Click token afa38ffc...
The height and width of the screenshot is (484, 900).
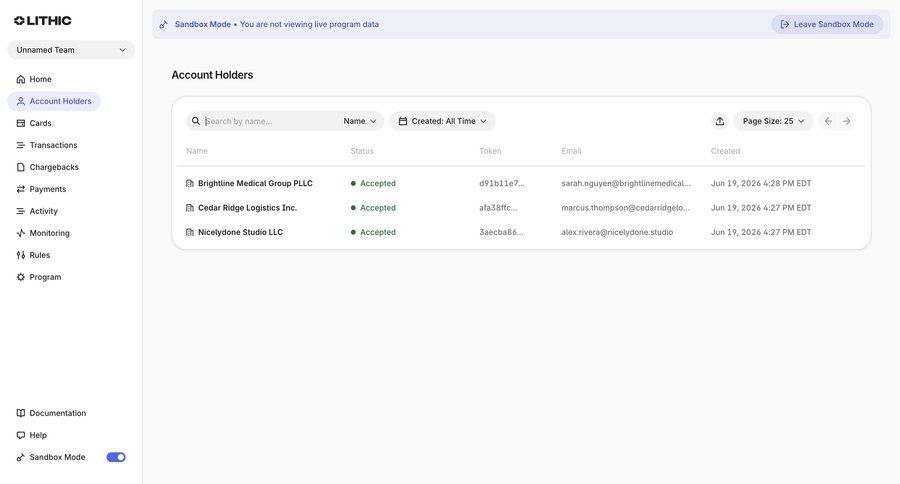click(498, 208)
